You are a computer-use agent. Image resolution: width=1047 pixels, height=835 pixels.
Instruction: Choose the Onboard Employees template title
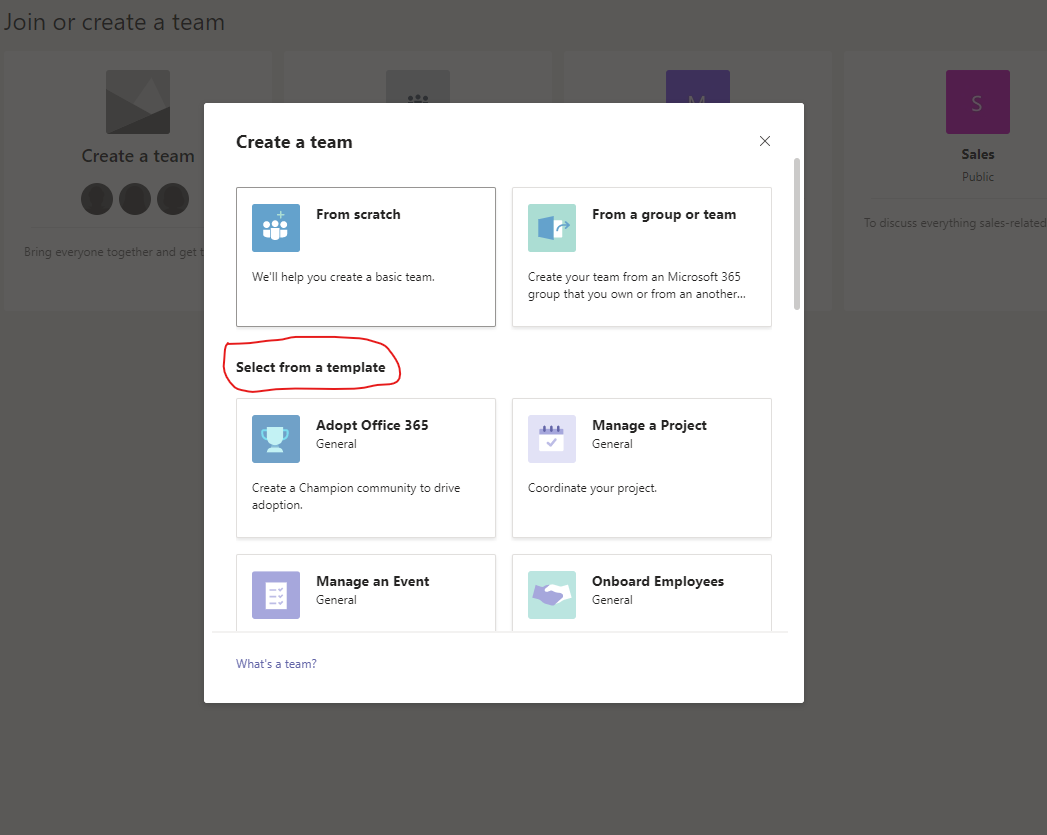658,581
